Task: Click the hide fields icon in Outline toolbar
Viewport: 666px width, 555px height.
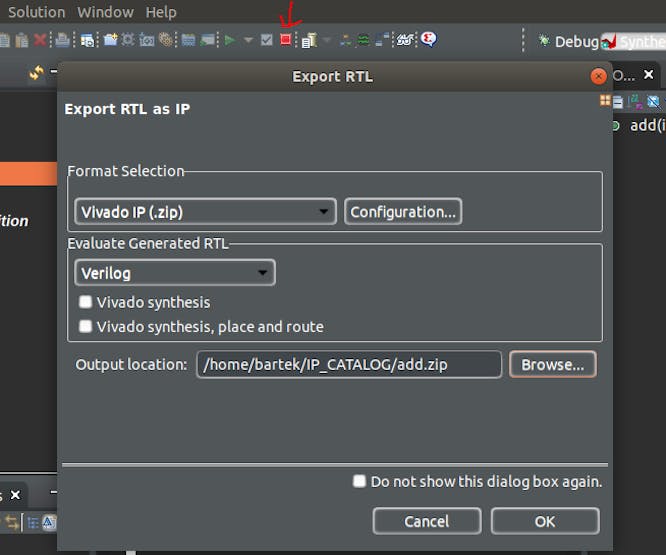Action: point(654,101)
